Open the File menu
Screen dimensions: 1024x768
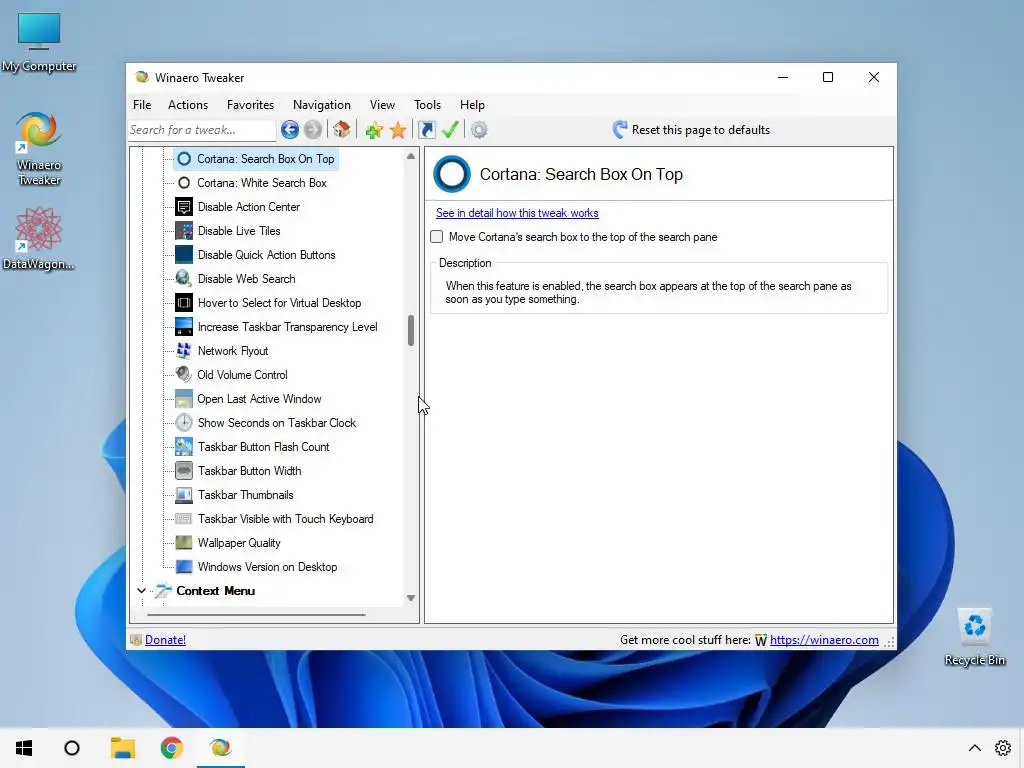coord(142,105)
